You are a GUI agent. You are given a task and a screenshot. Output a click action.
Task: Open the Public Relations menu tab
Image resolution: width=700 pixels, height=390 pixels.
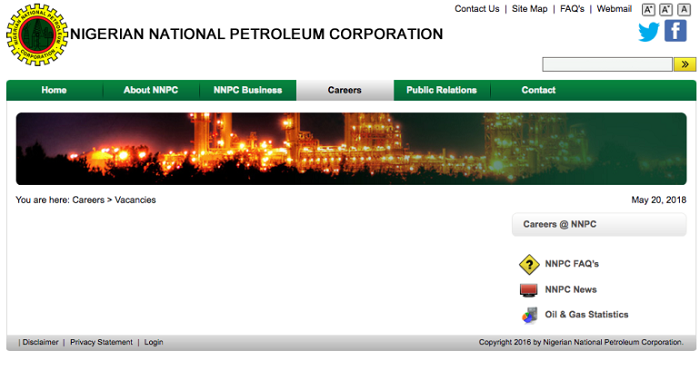442,90
